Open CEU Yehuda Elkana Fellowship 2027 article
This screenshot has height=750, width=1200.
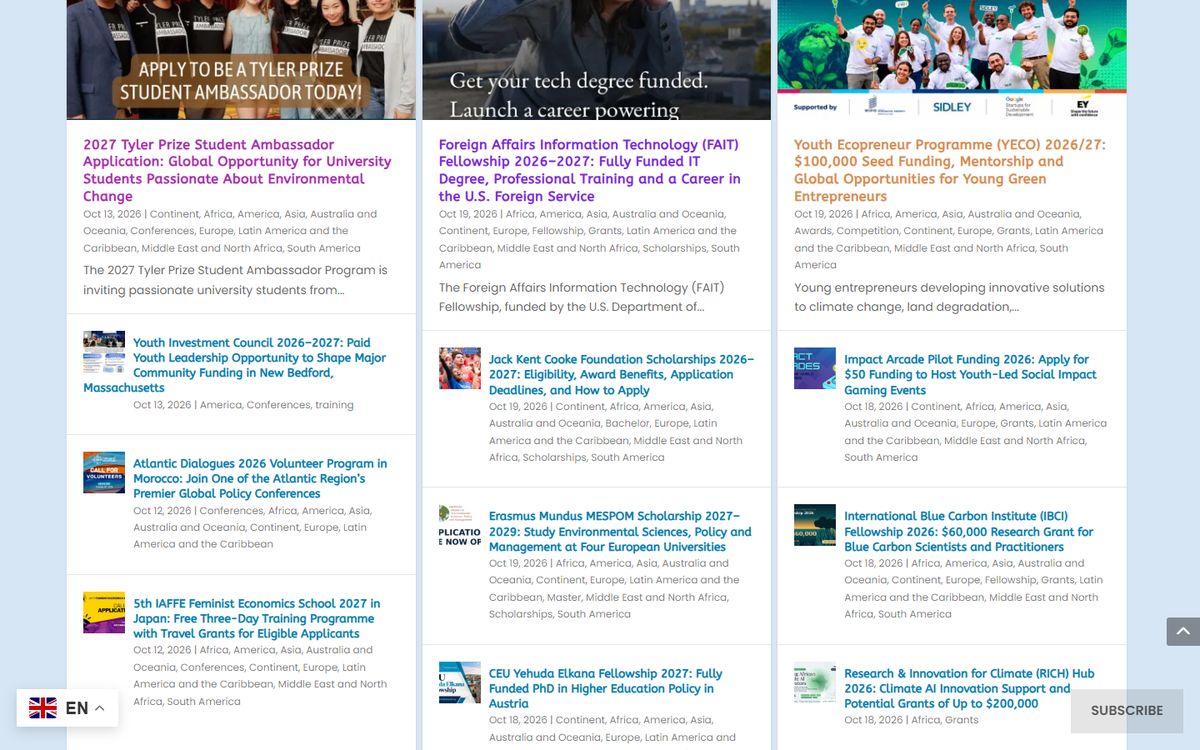pyautogui.click(x=606, y=688)
